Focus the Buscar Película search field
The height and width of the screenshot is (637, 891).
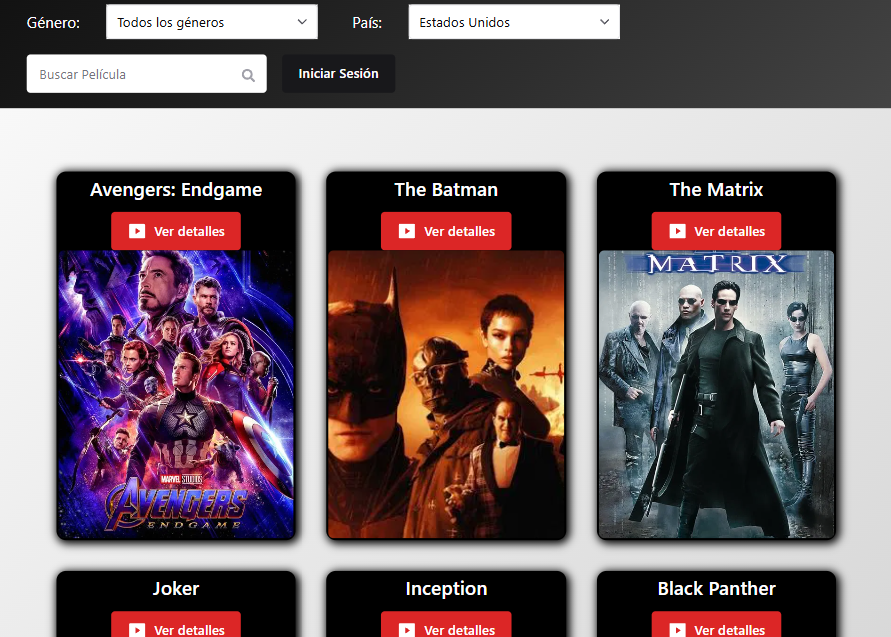(135, 74)
